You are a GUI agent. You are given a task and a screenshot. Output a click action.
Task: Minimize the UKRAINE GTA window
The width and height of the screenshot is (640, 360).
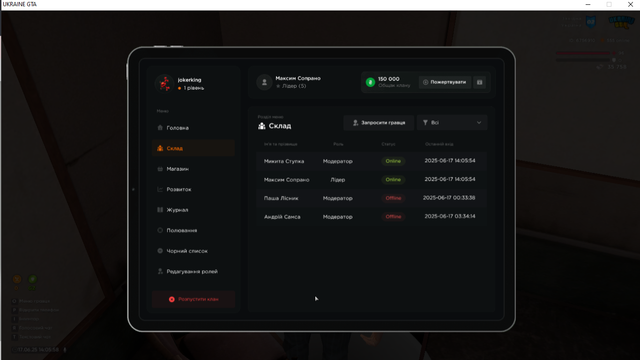point(588,4)
